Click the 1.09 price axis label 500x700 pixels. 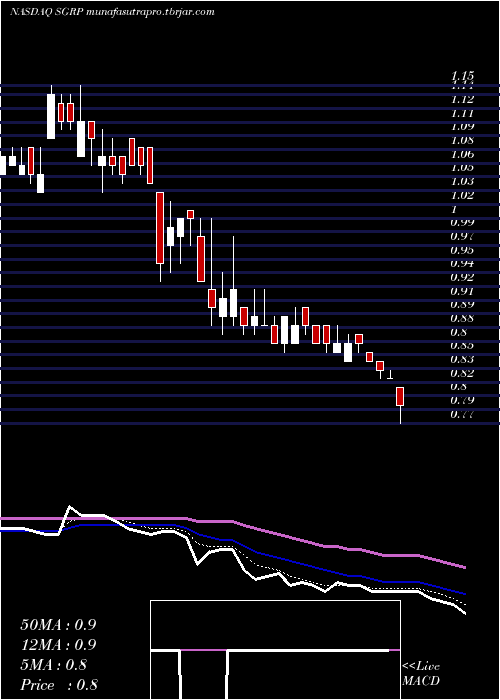[x=462, y=126]
